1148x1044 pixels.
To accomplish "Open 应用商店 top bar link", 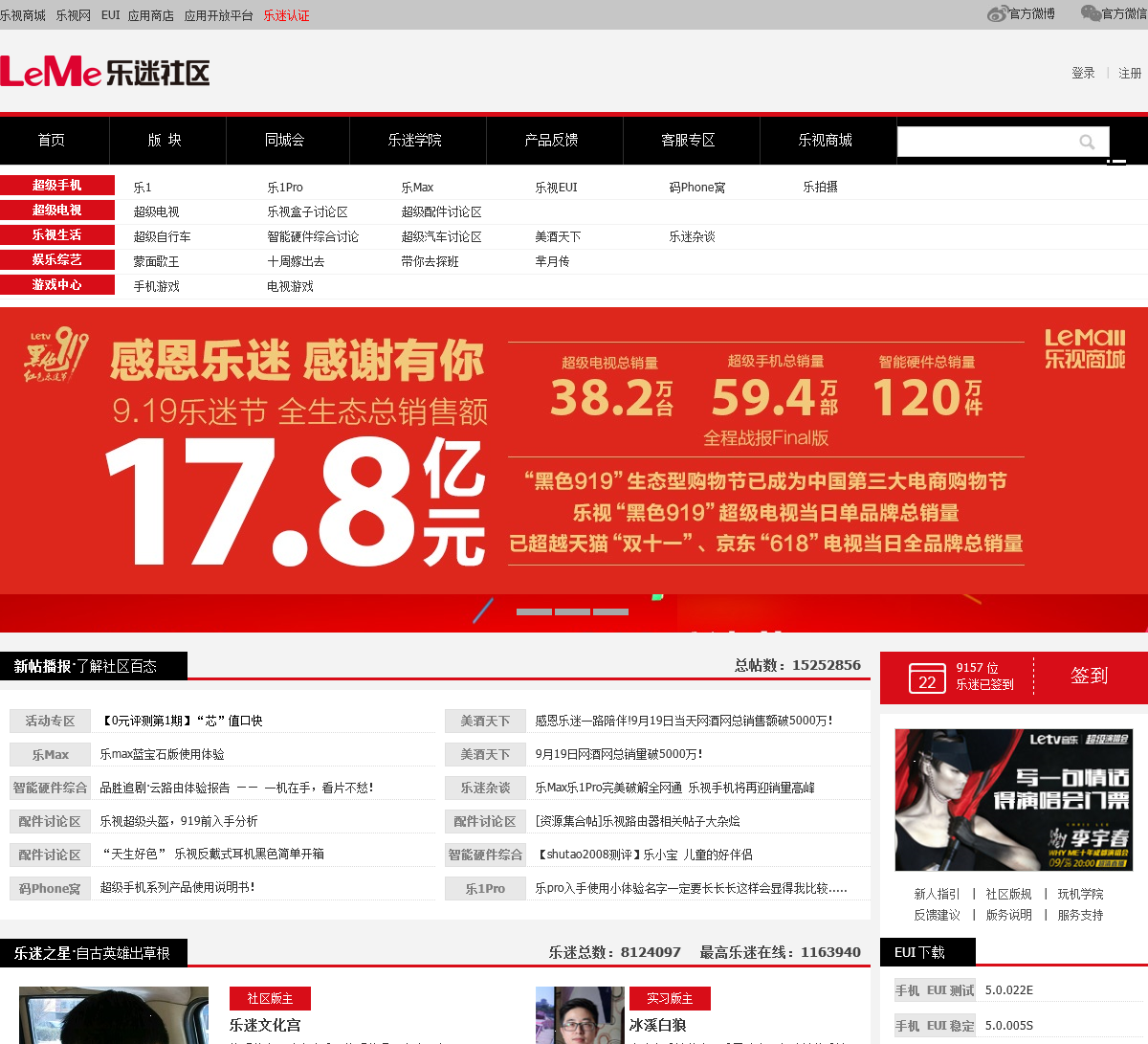I will click(x=151, y=15).
